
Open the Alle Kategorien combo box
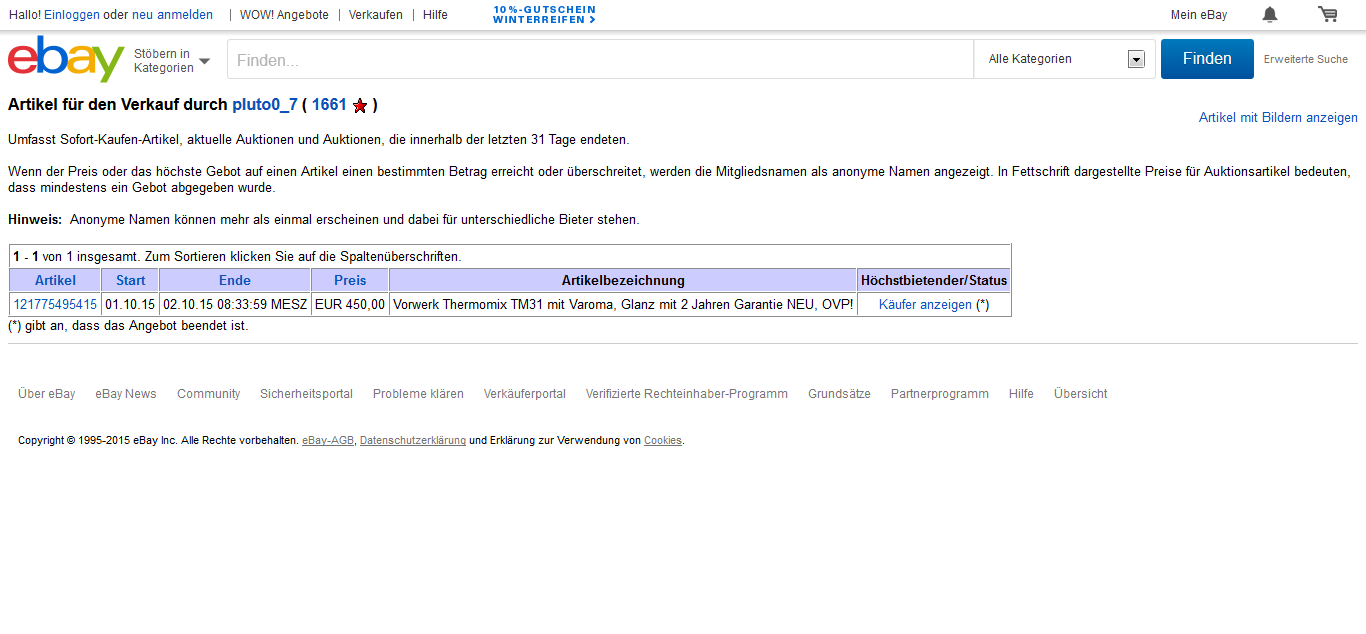pos(1064,59)
